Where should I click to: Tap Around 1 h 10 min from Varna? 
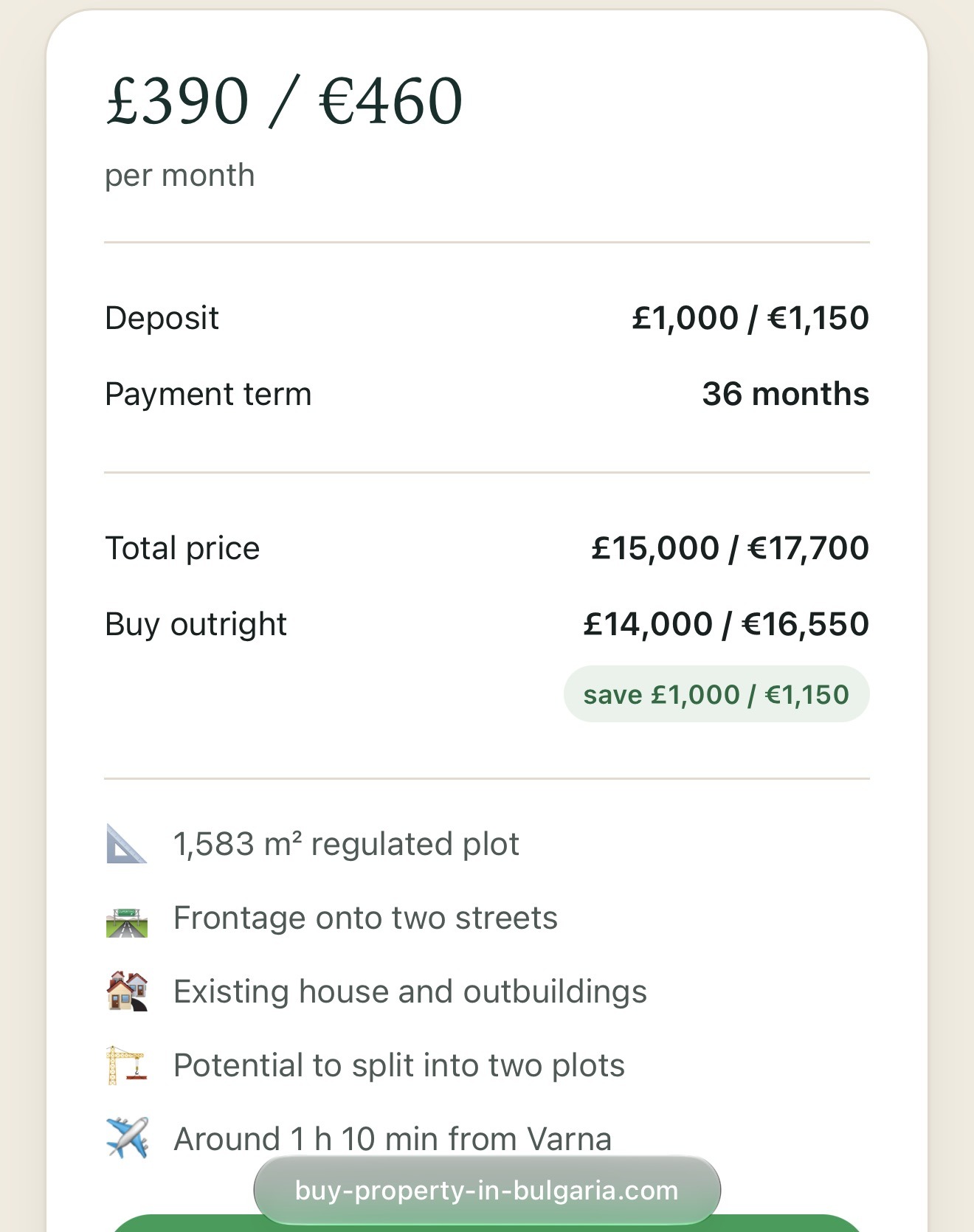coord(393,1139)
